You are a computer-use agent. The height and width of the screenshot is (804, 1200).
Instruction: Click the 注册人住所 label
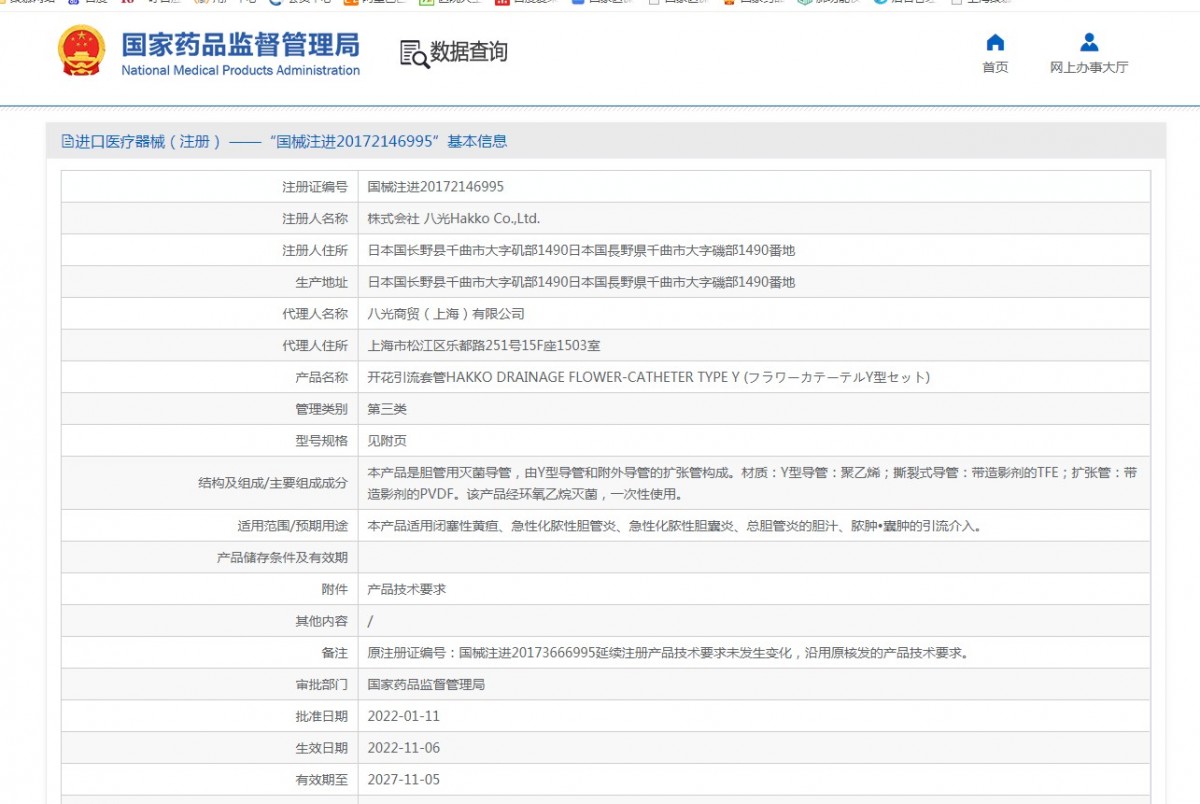click(314, 250)
